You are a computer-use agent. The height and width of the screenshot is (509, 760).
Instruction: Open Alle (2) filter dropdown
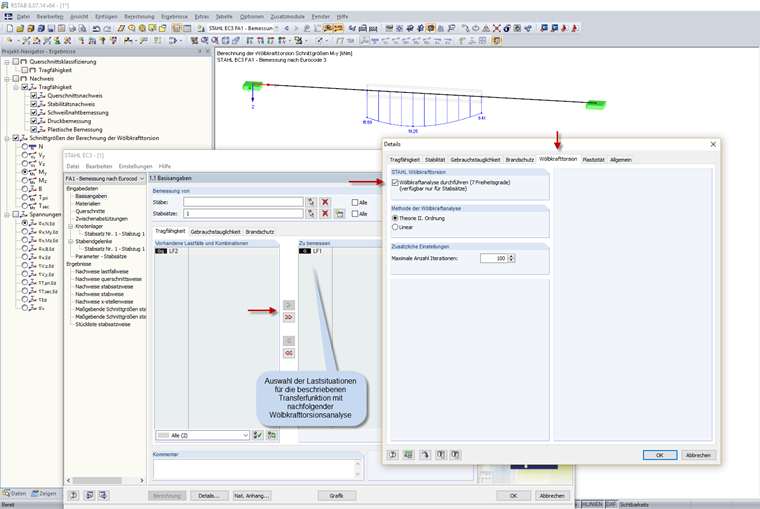coord(245,435)
